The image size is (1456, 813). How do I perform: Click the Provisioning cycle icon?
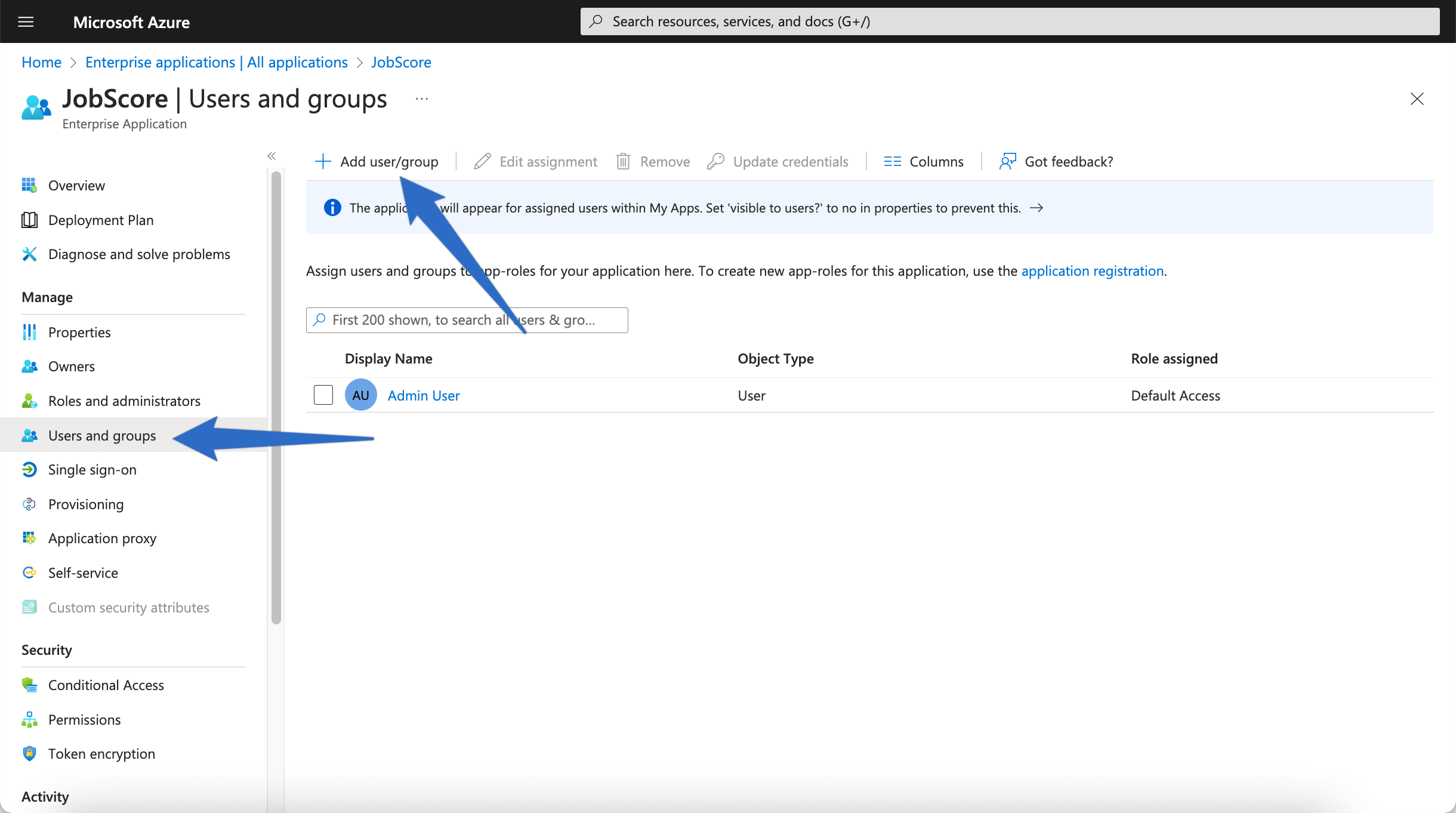(29, 504)
